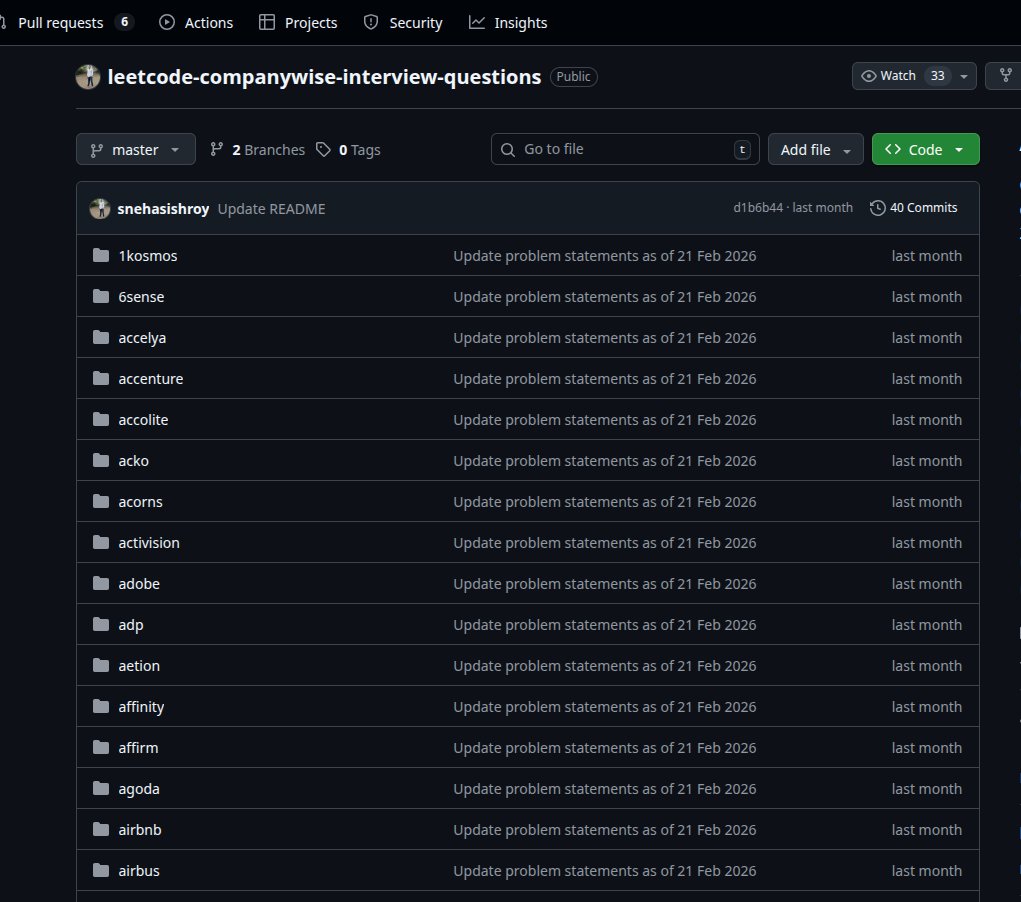Click the fork icon button
Viewport: 1021px width, 902px height.
point(1005,76)
